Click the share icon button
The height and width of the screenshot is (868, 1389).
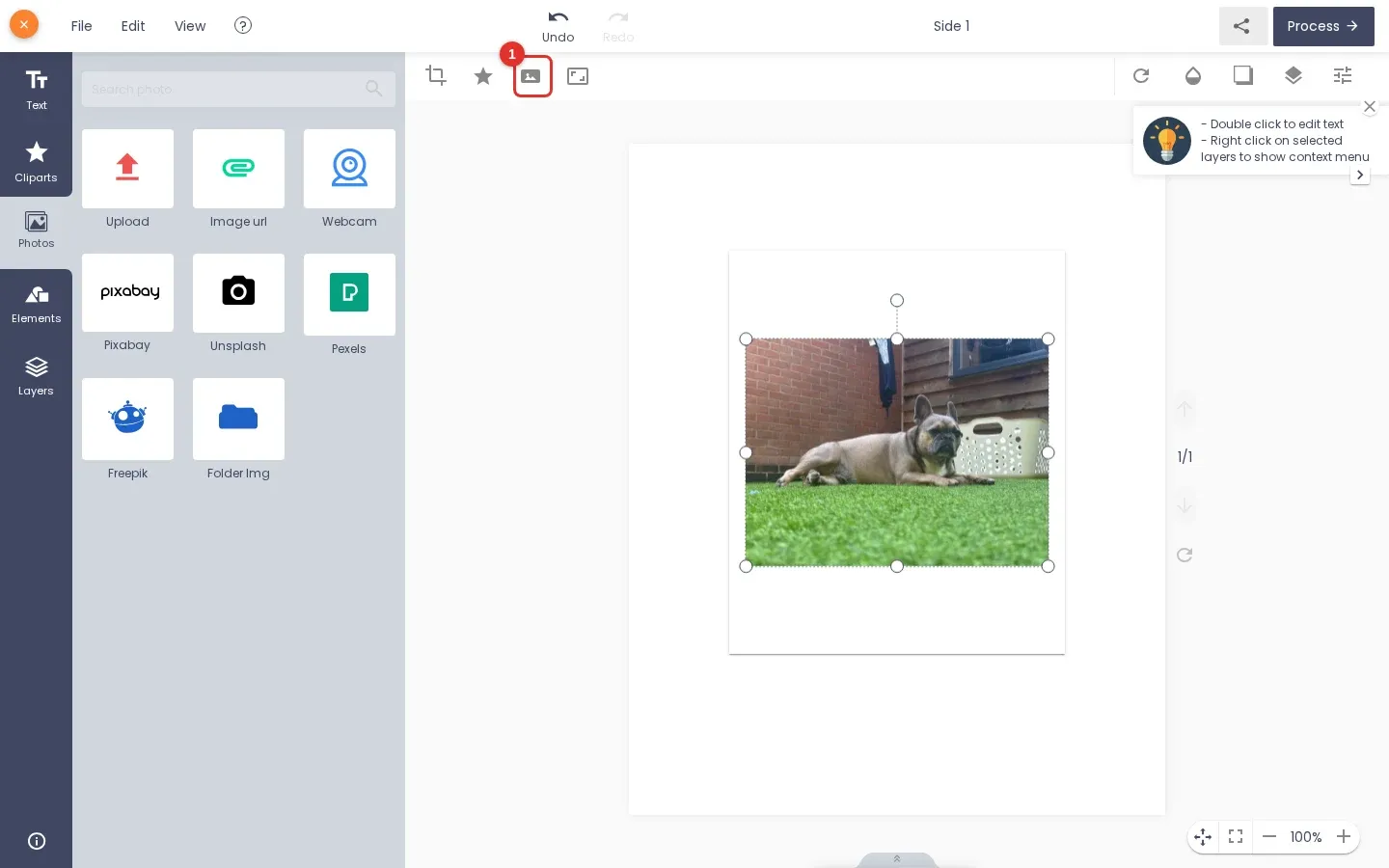click(1242, 26)
